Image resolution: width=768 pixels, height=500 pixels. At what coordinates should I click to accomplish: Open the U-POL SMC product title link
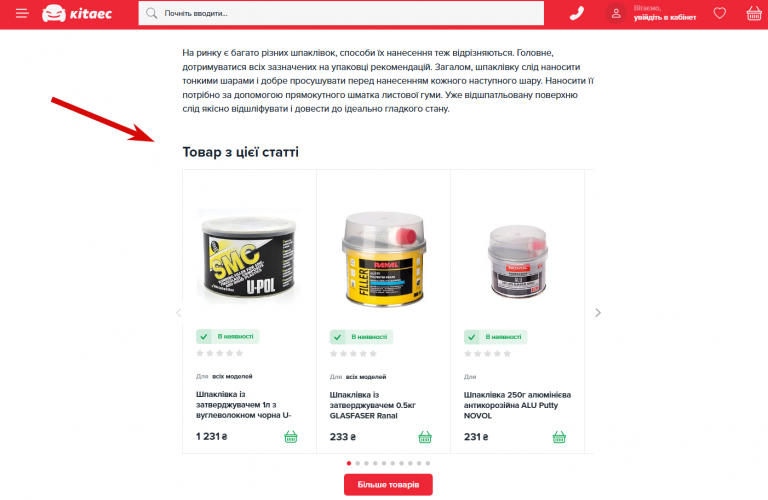(243, 405)
